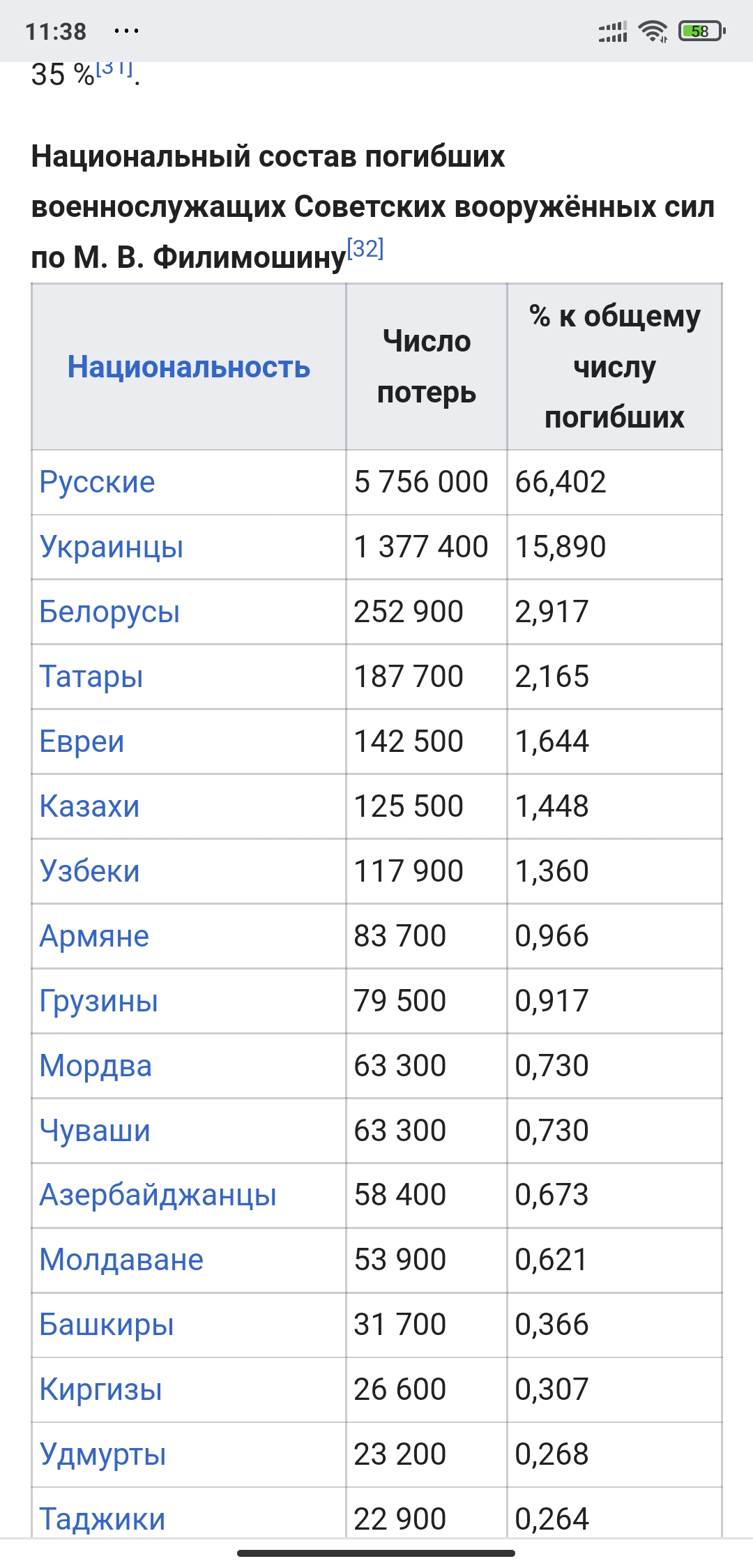Viewport: 753px width, 1568px height.
Task: Select the Армяне link
Action: (x=94, y=936)
